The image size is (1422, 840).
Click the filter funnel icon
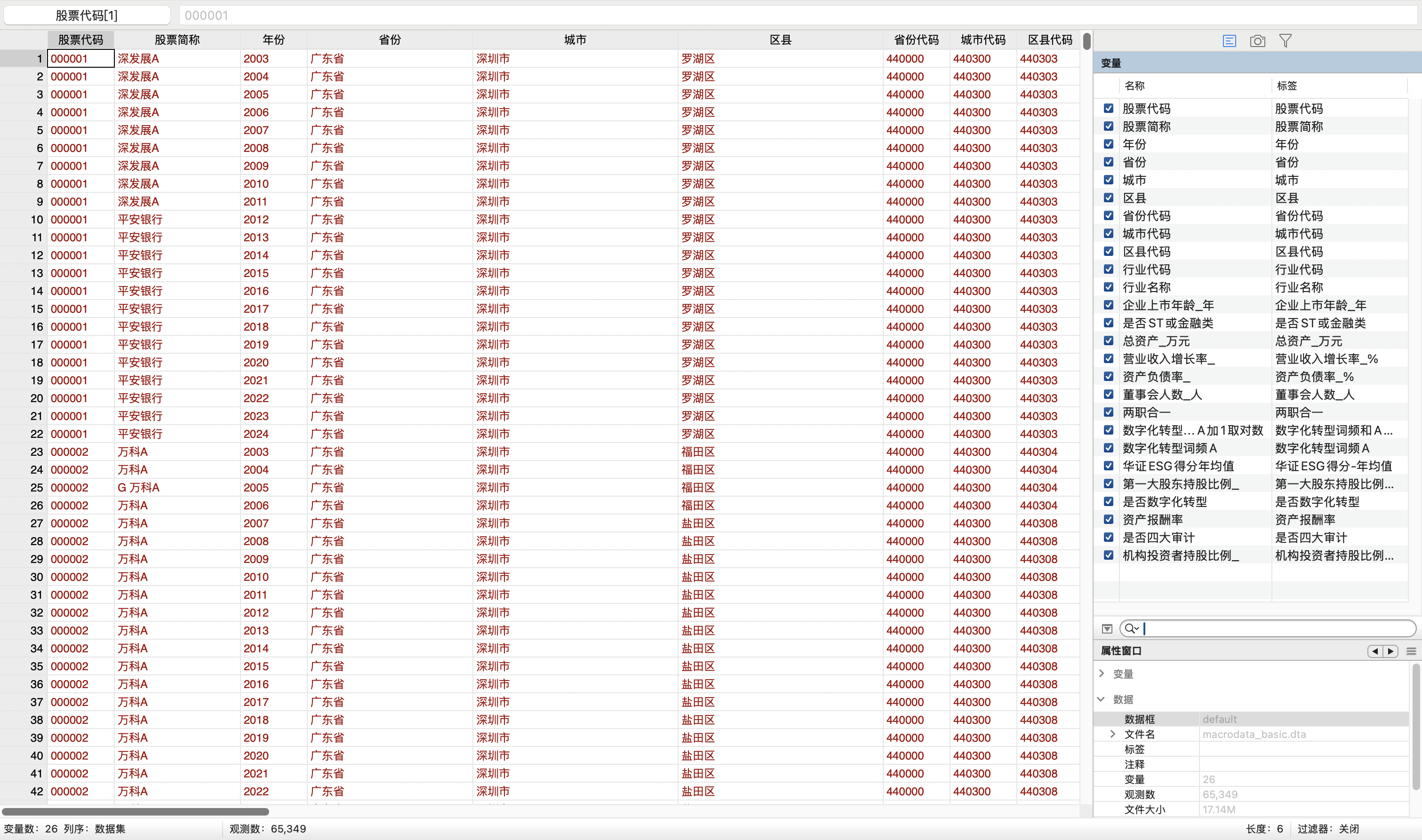[1285, 41]
